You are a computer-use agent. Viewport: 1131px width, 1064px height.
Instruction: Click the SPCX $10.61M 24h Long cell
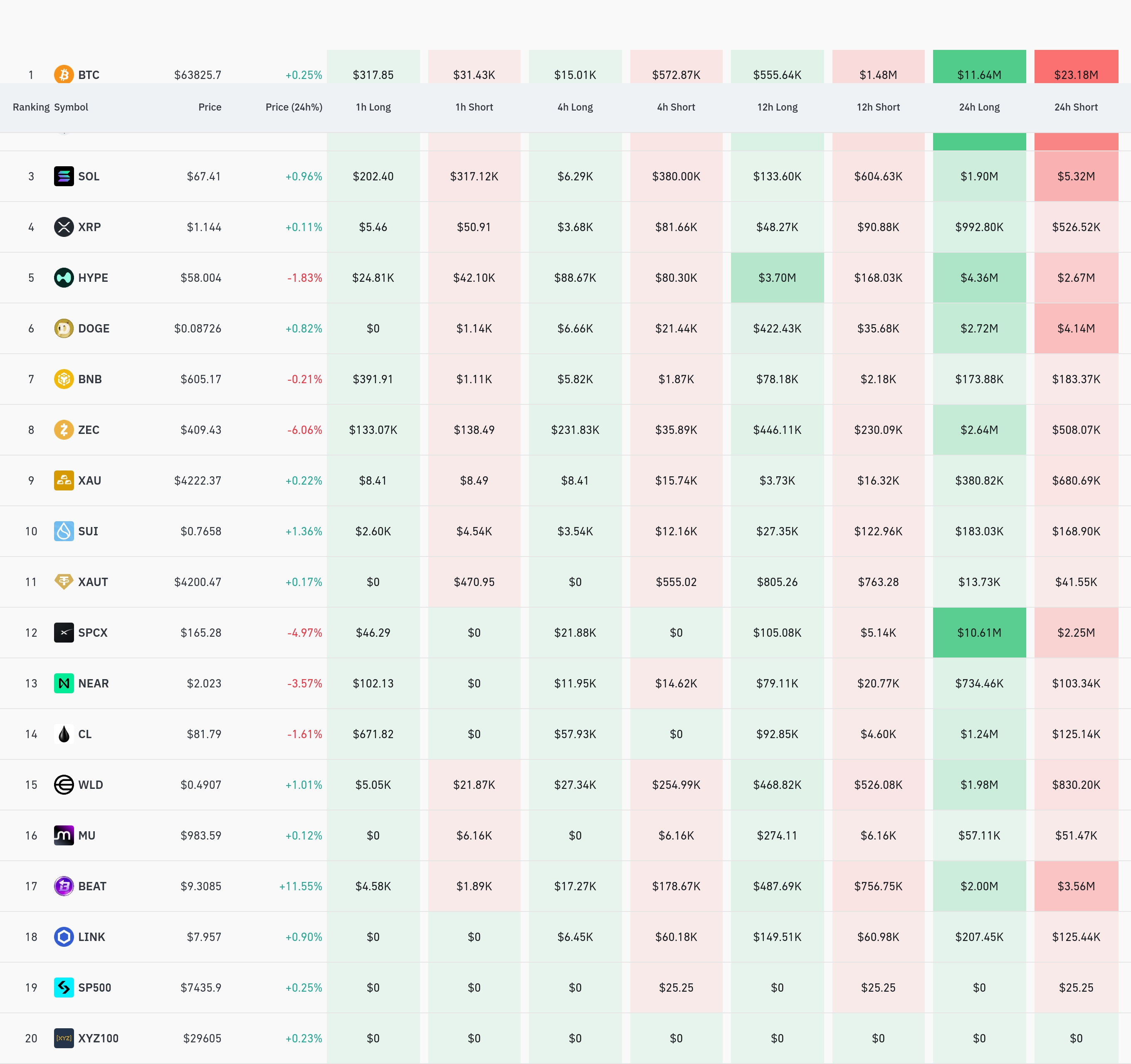coord(979,632)
